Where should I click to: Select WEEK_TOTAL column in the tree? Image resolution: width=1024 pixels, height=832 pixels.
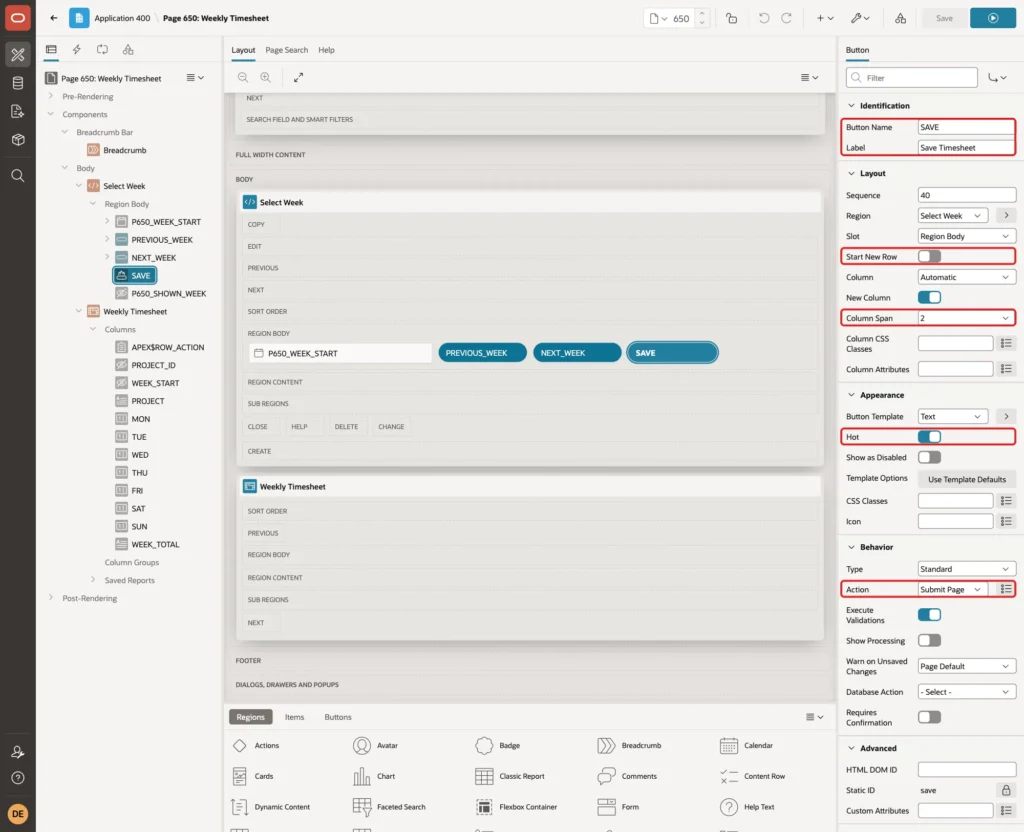155,545
